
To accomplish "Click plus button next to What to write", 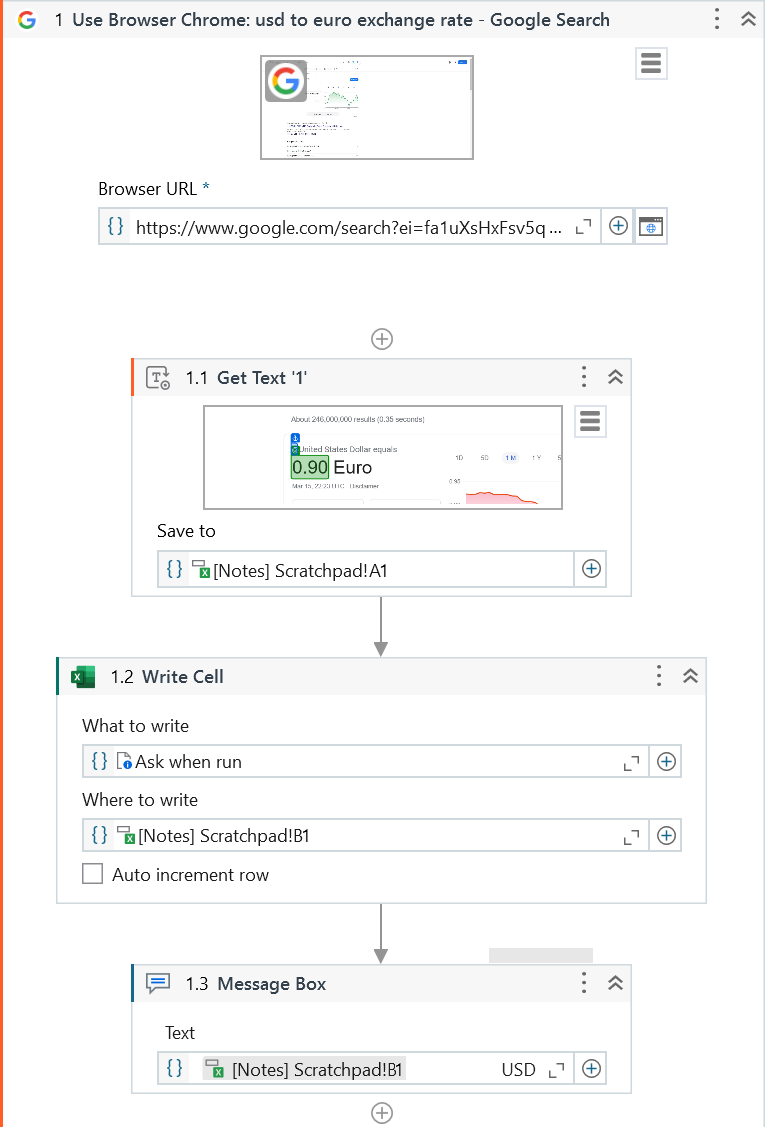I will point(666,761).
